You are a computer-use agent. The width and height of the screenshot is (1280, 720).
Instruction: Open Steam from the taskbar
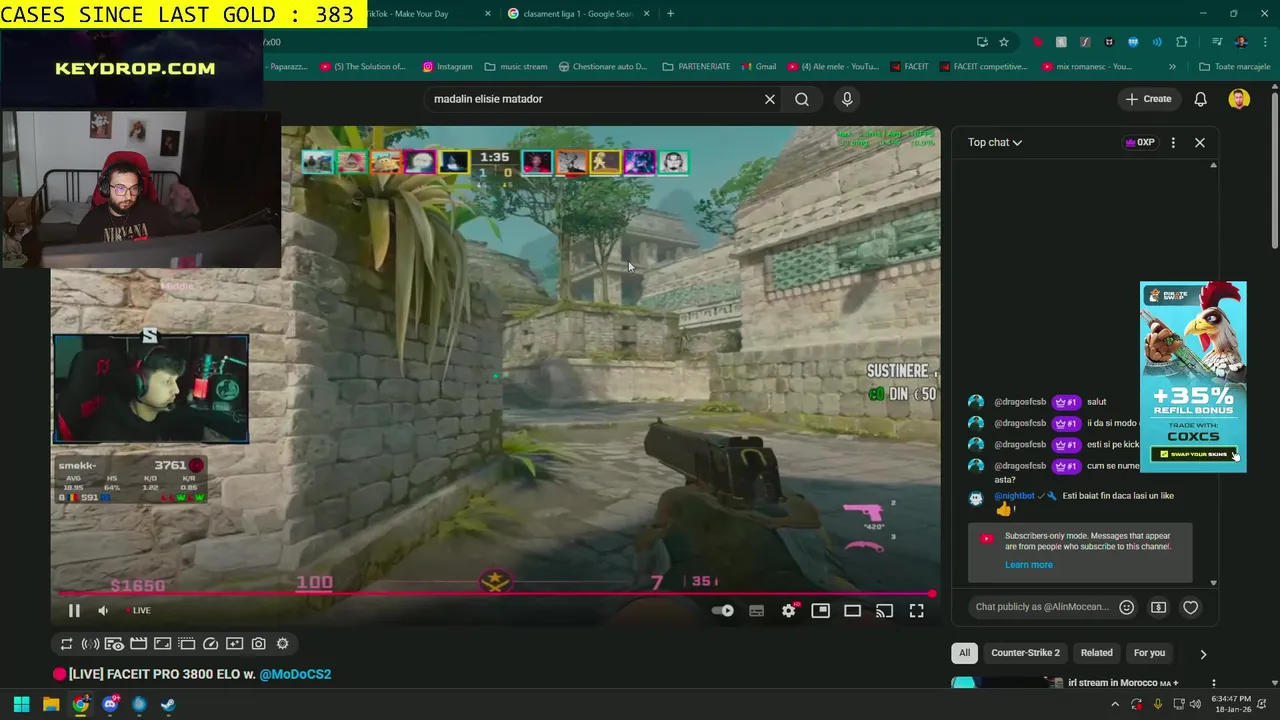pyautogui.click(x=168, y=704)
